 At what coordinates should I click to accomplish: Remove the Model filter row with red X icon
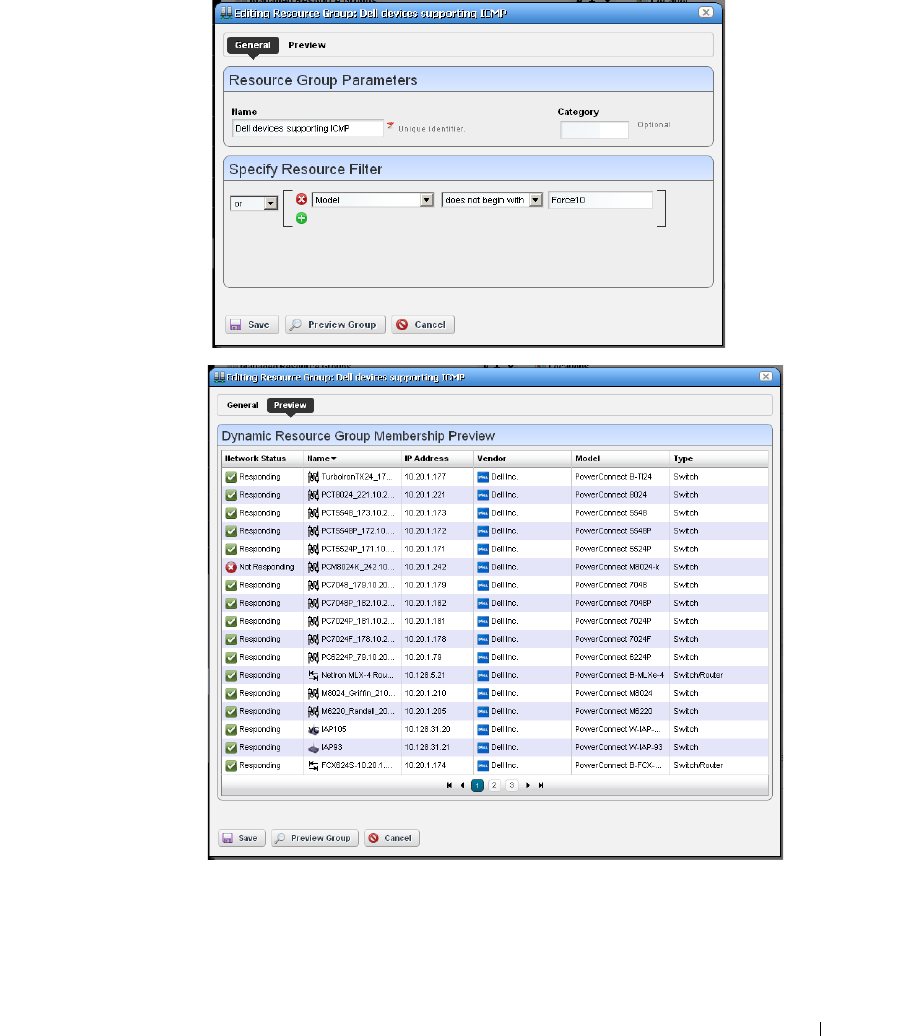click(x=301, y=199)
